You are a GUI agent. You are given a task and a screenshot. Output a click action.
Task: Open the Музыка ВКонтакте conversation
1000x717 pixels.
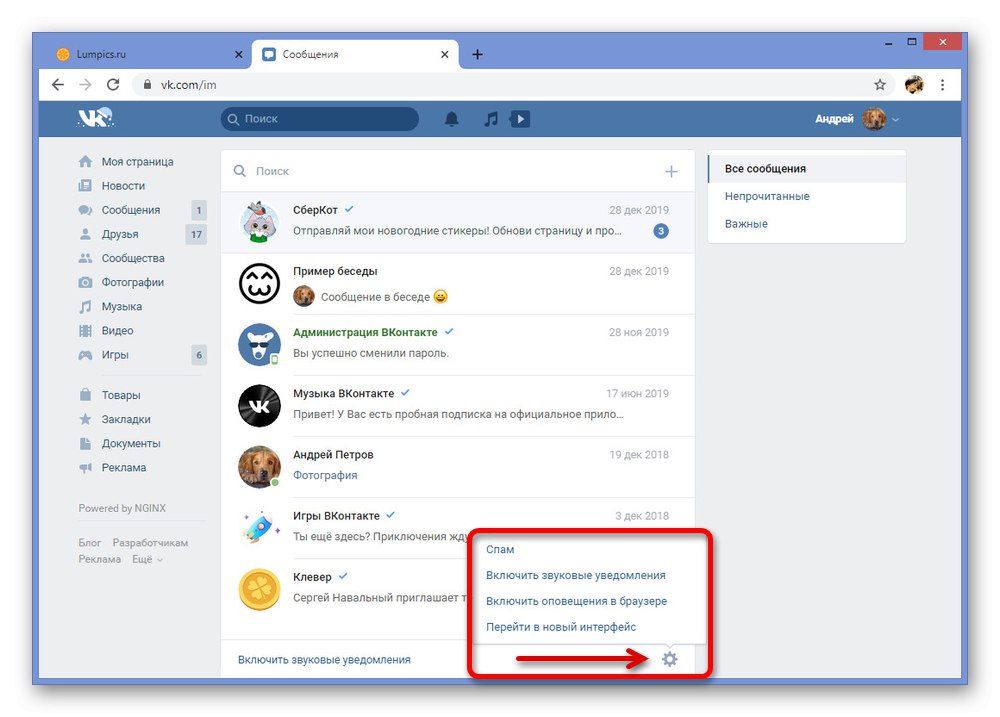[x=458, y=406]
